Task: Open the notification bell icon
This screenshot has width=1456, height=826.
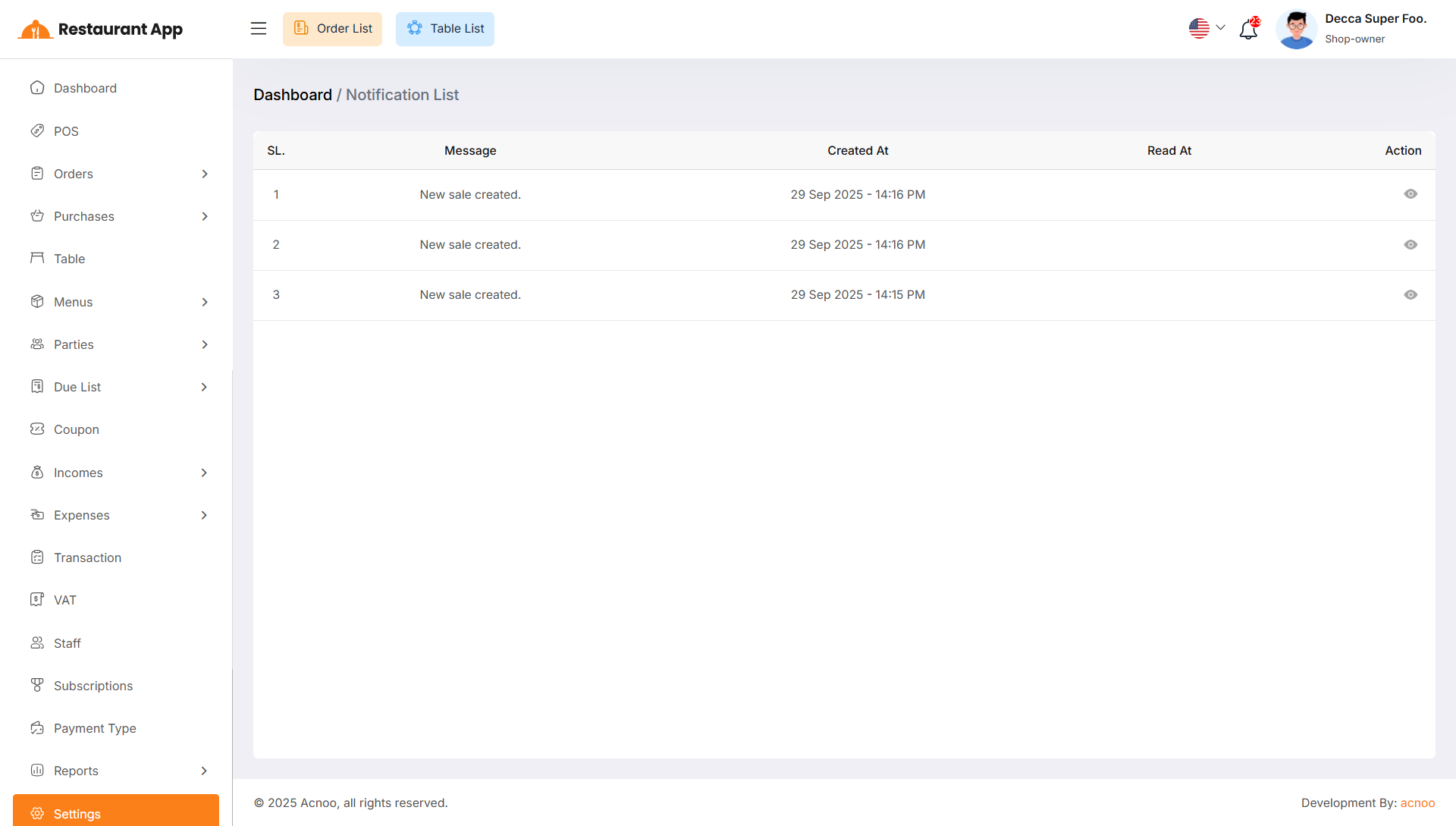Action: click(x=1248, y=30)
